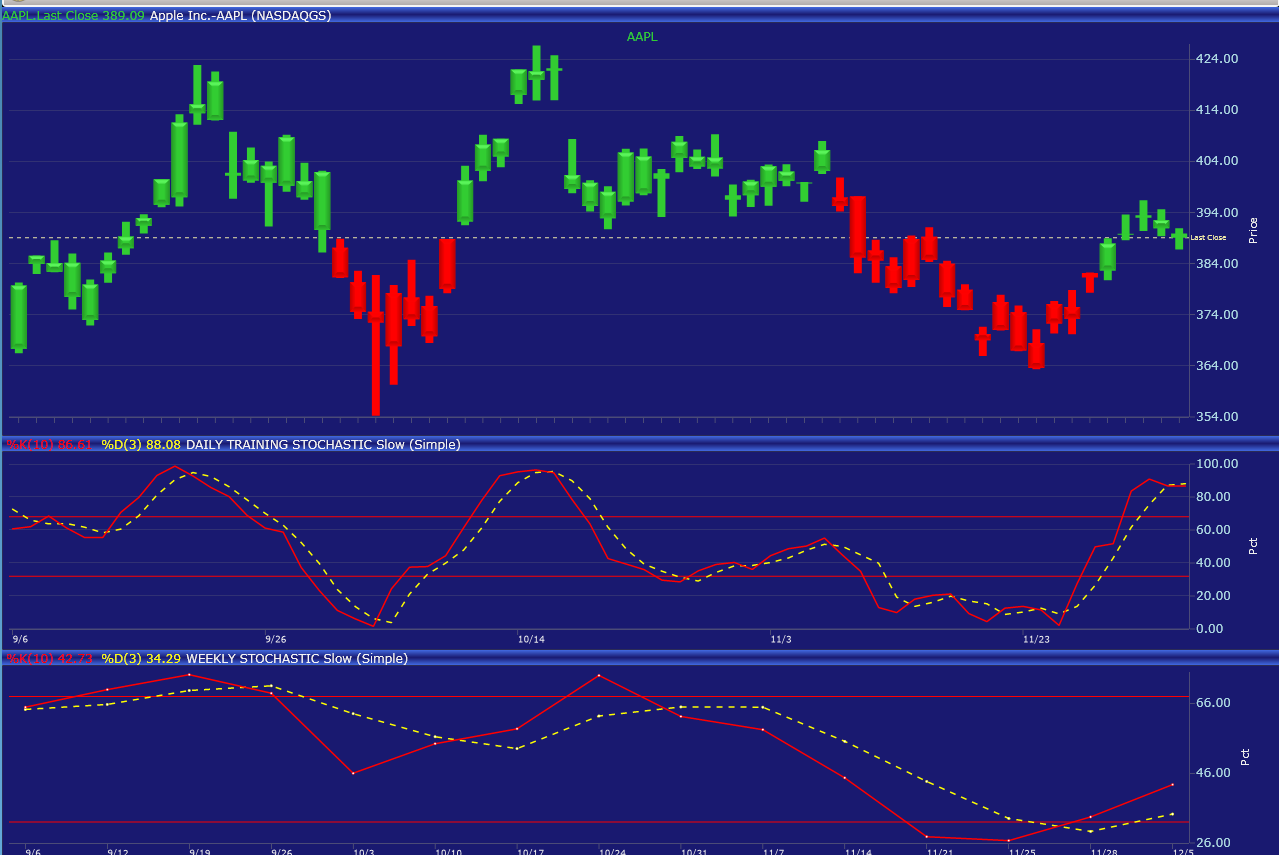Click the 10/3 date label on the weekly axis

364,851
